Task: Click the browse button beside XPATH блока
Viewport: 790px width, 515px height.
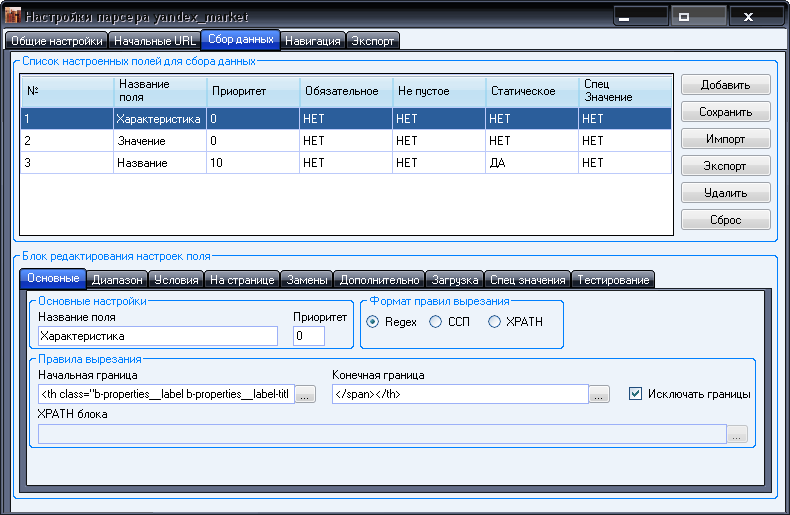Action: click(736, 434)
